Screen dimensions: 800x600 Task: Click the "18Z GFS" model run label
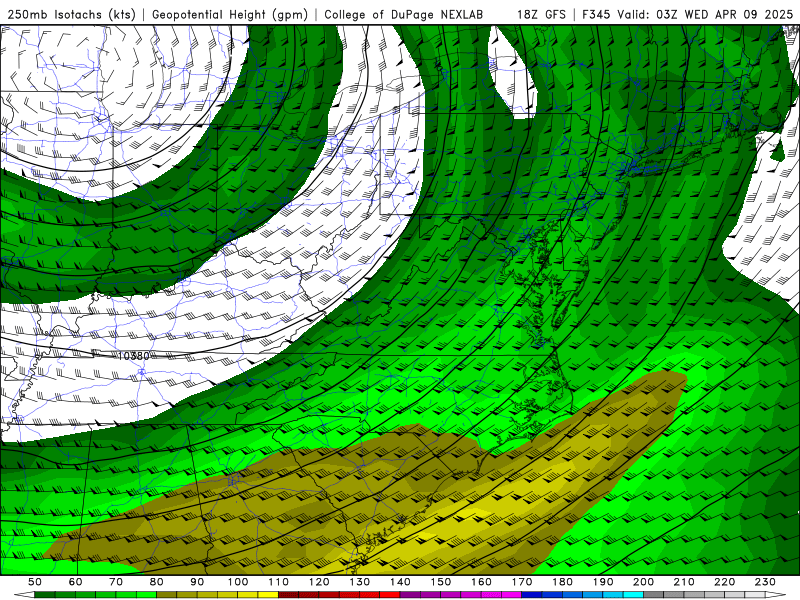click(541, 15)
